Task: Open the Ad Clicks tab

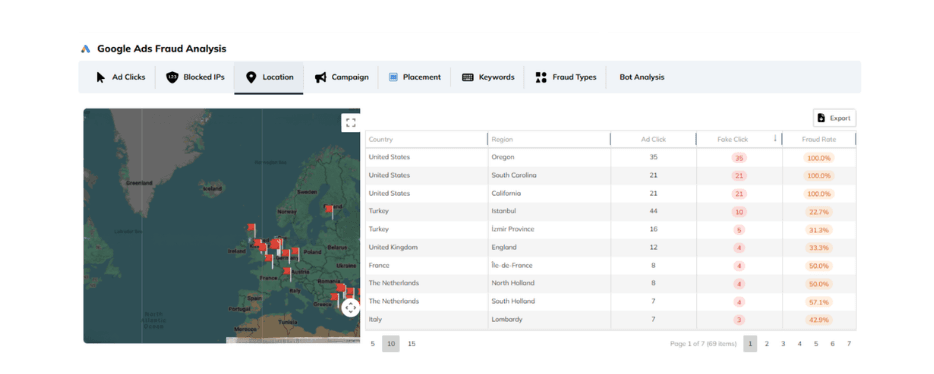Action: [x=120, y=77]
